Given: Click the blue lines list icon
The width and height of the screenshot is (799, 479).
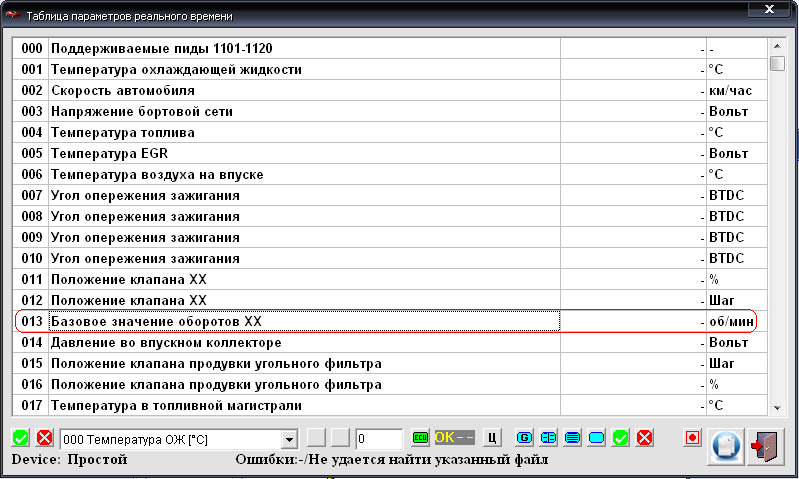Looking at the screenshot, I should (572, 438).
